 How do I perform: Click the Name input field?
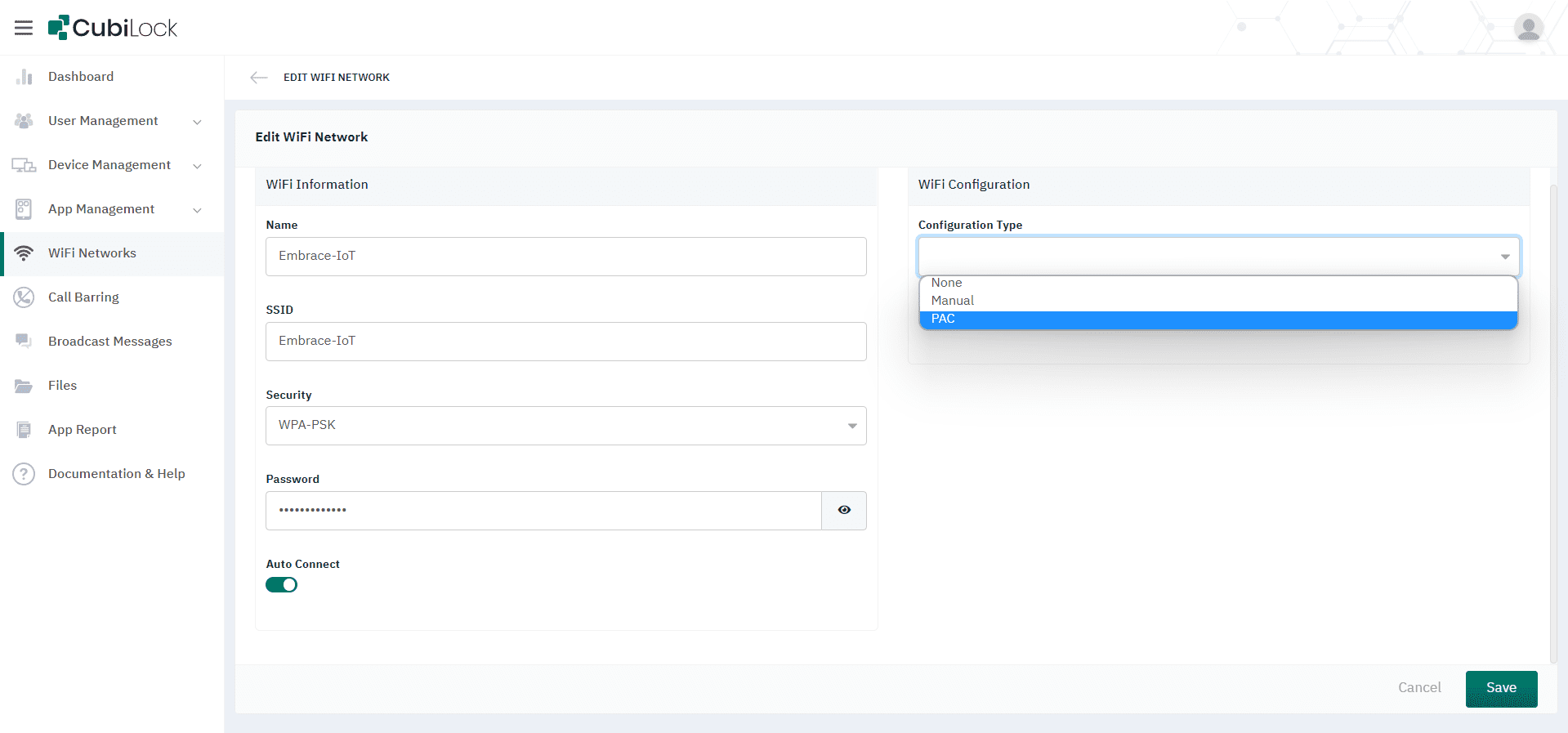coord(565,257)
